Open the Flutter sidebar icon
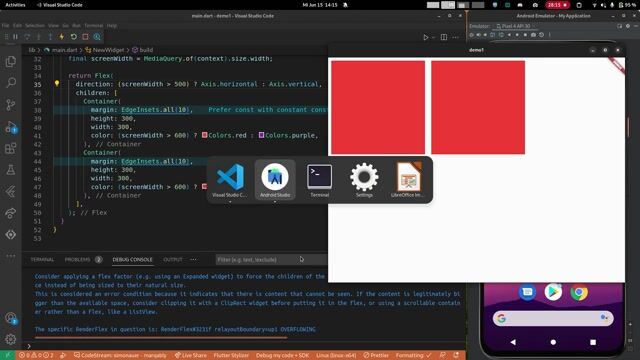Image resolution: width=640 pixels, height=360 pixels. click(x=11, y=191)
